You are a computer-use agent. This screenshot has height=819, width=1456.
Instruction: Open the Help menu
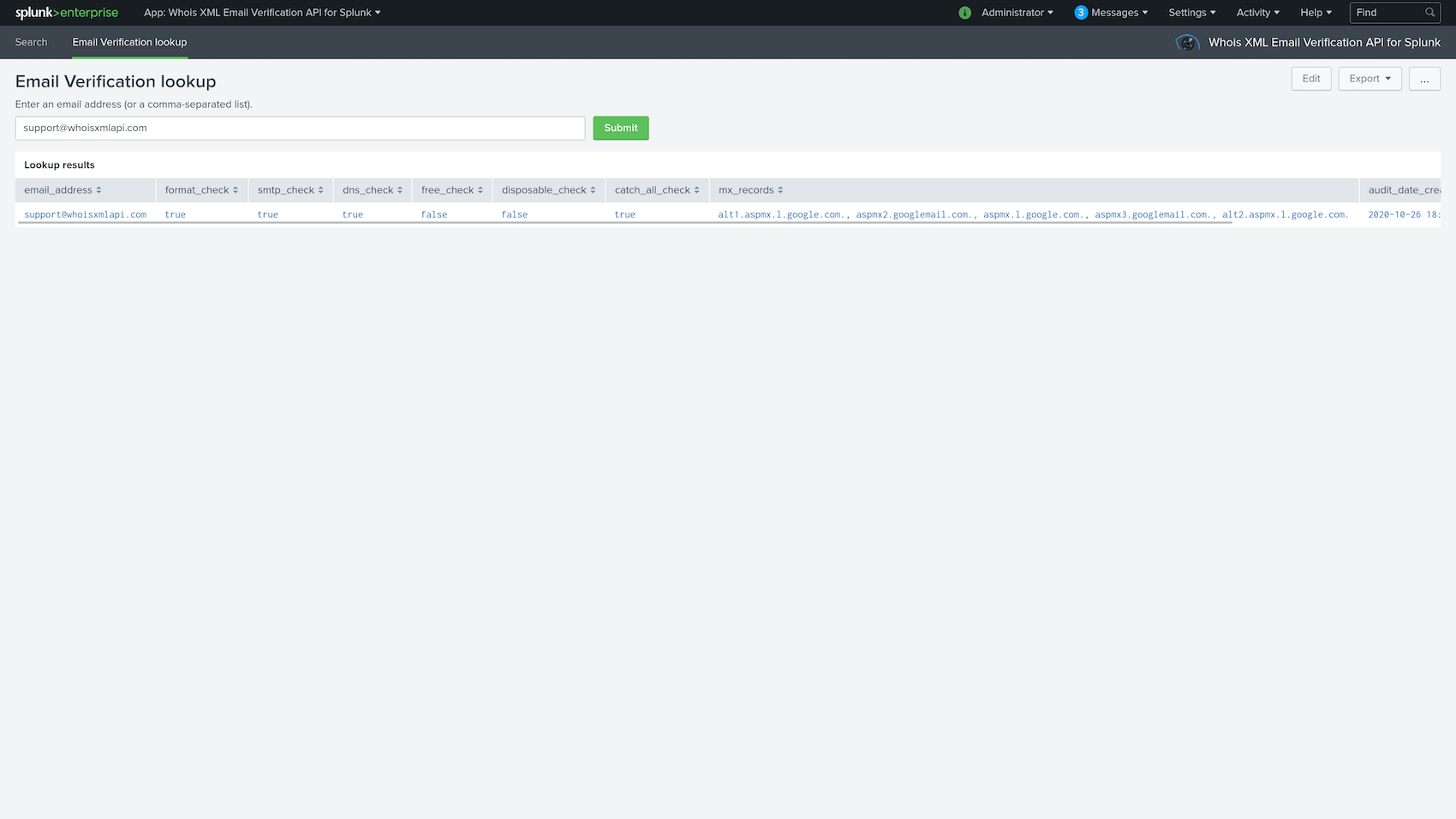point(1316,13)
